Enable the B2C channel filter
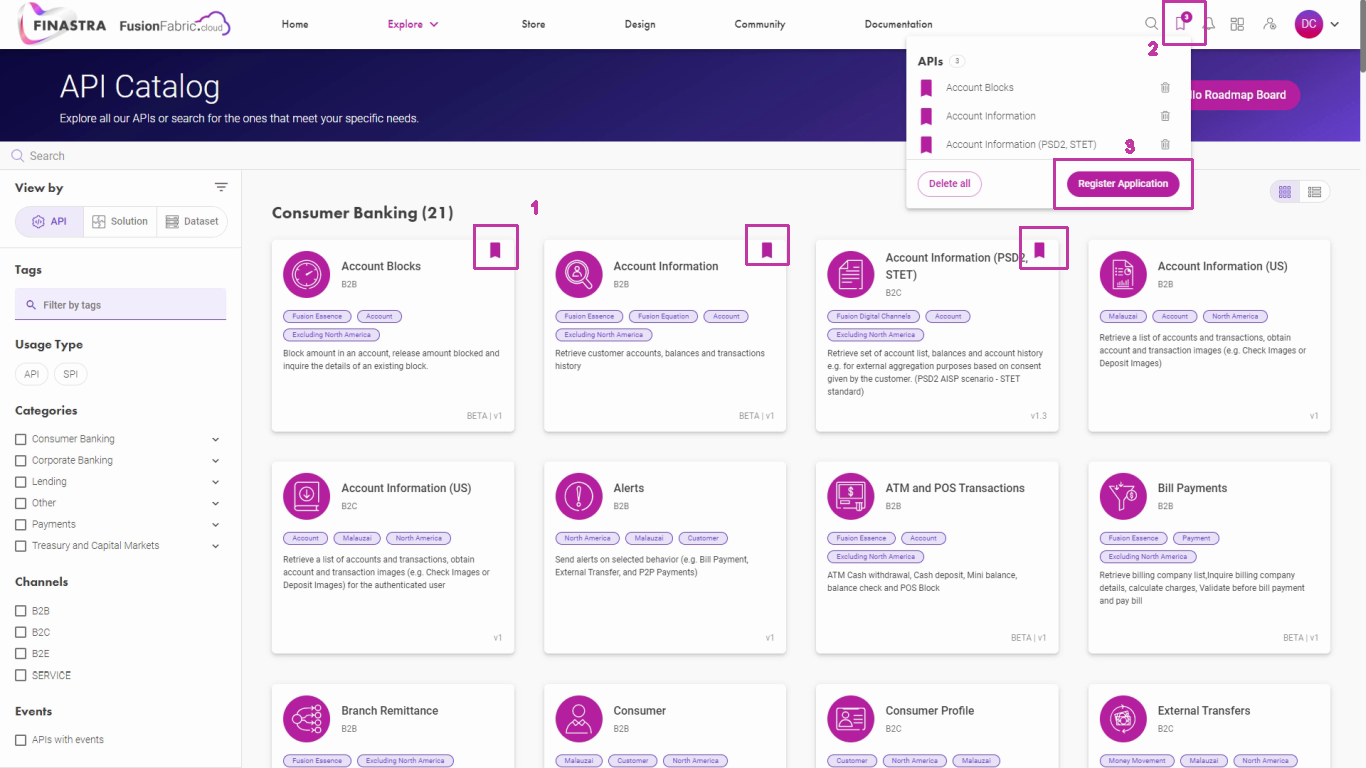The height and width of the screenshot is (768, 1366). coord(21,633)
